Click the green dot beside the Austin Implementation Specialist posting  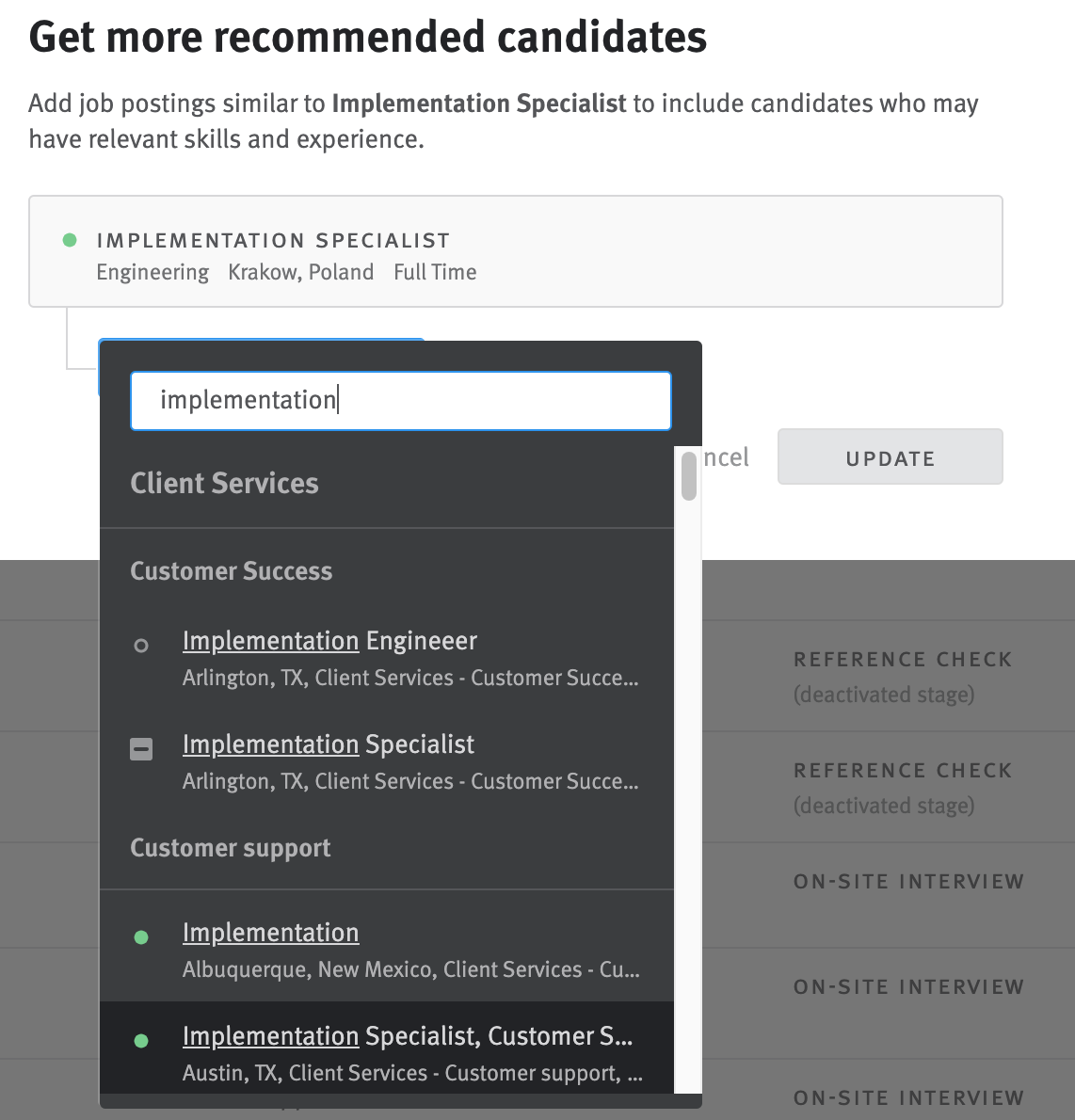(141, 1040)
